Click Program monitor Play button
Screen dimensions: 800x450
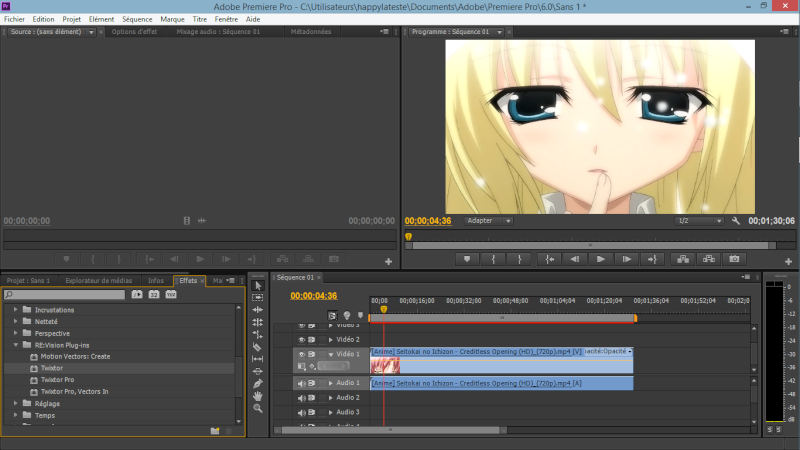[601, 259]
